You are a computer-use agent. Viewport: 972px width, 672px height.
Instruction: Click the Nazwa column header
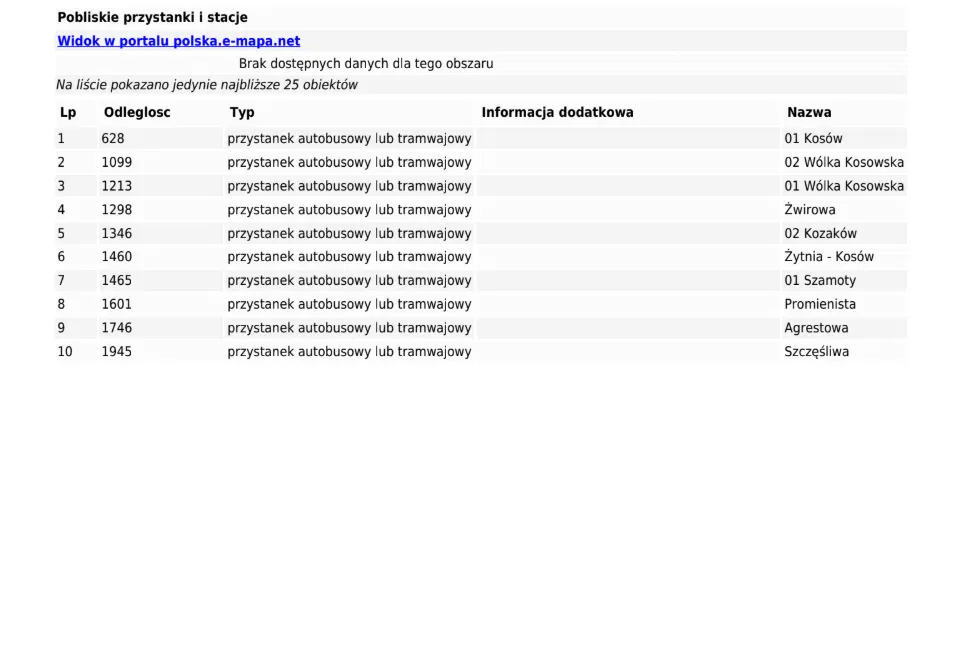point(809,112)
